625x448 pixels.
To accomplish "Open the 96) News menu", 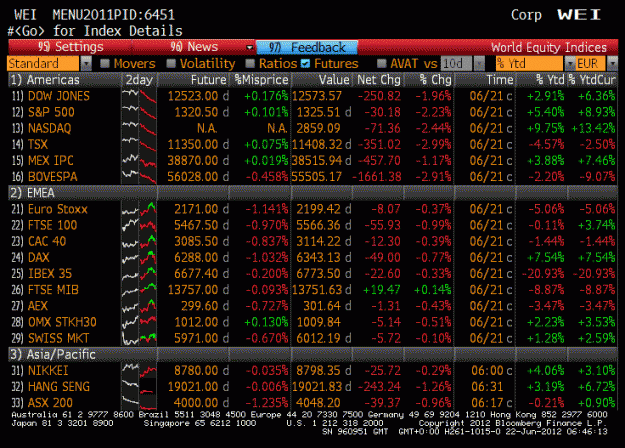I will 194,47.
